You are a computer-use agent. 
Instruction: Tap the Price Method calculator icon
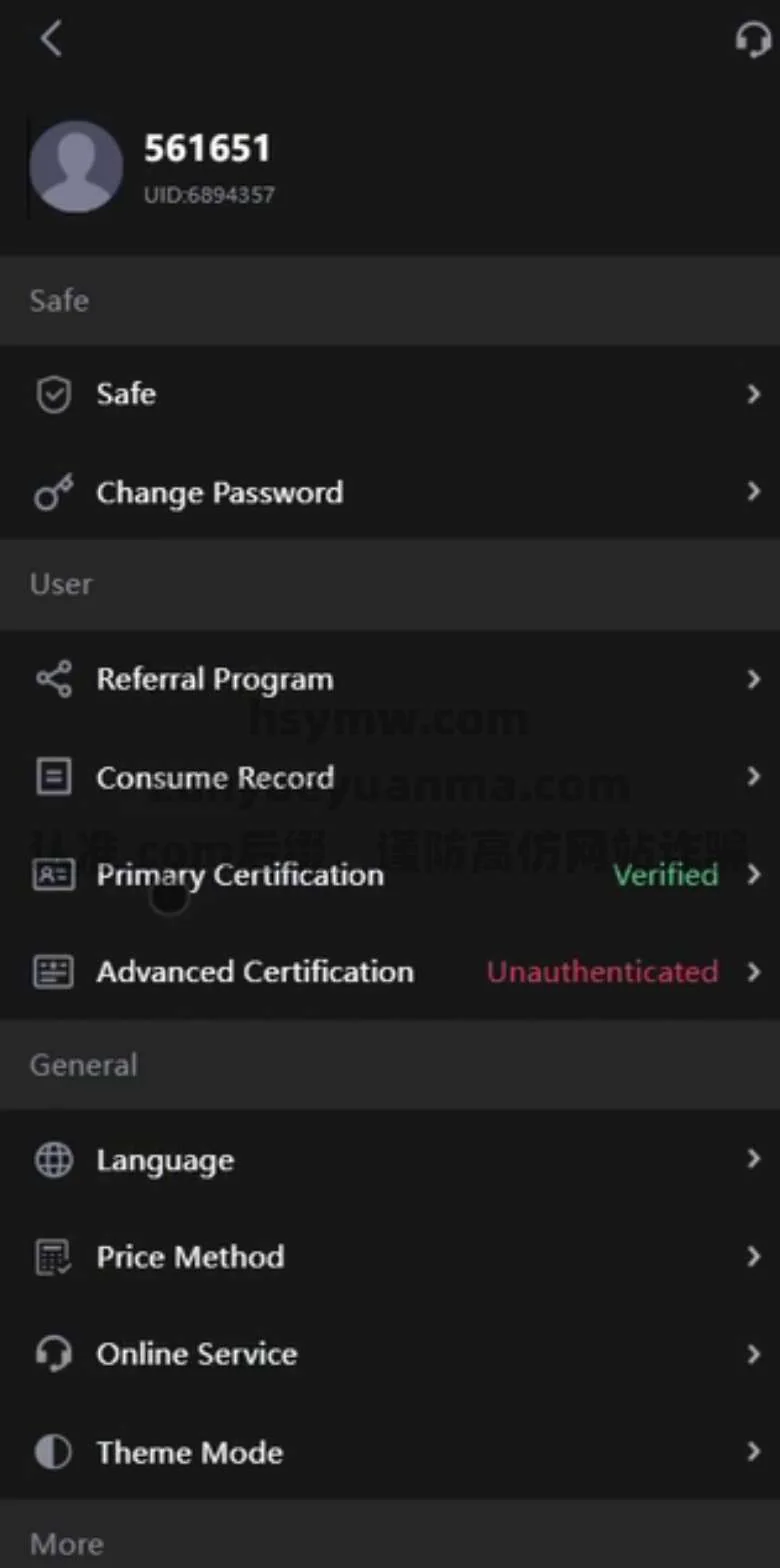tap(53, 1257)
